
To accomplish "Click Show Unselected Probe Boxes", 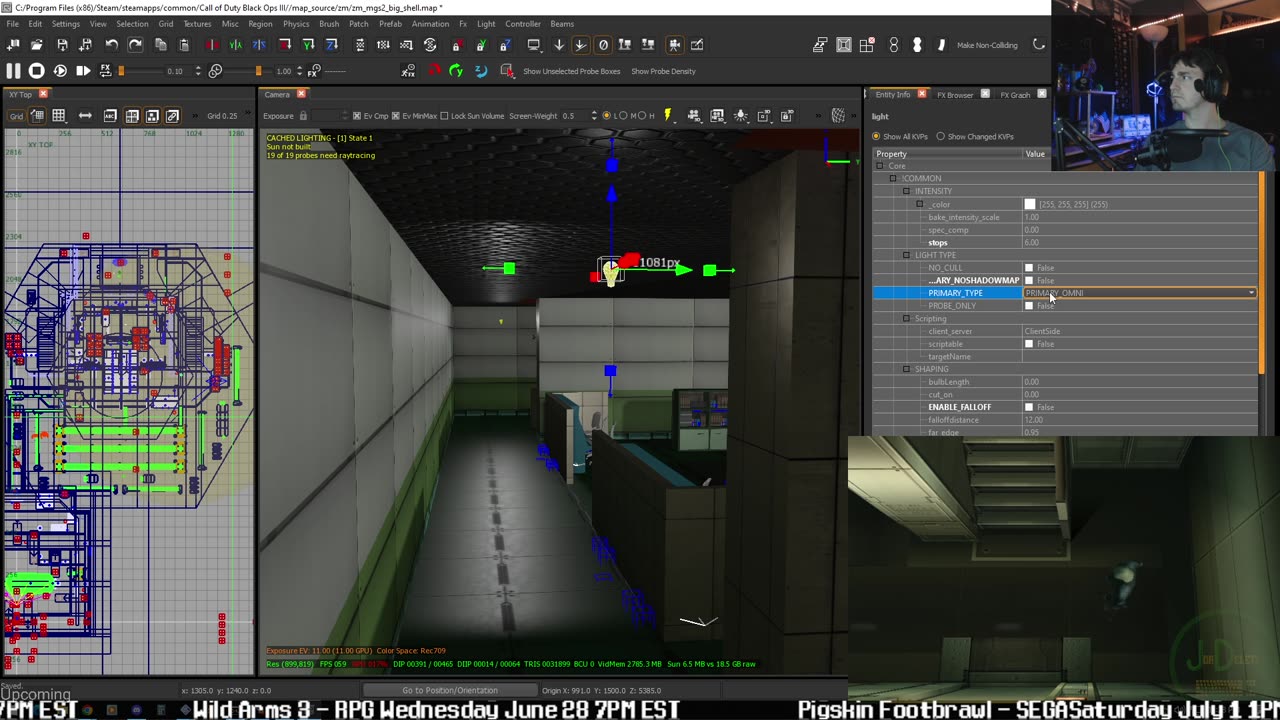I will [571, 71].
